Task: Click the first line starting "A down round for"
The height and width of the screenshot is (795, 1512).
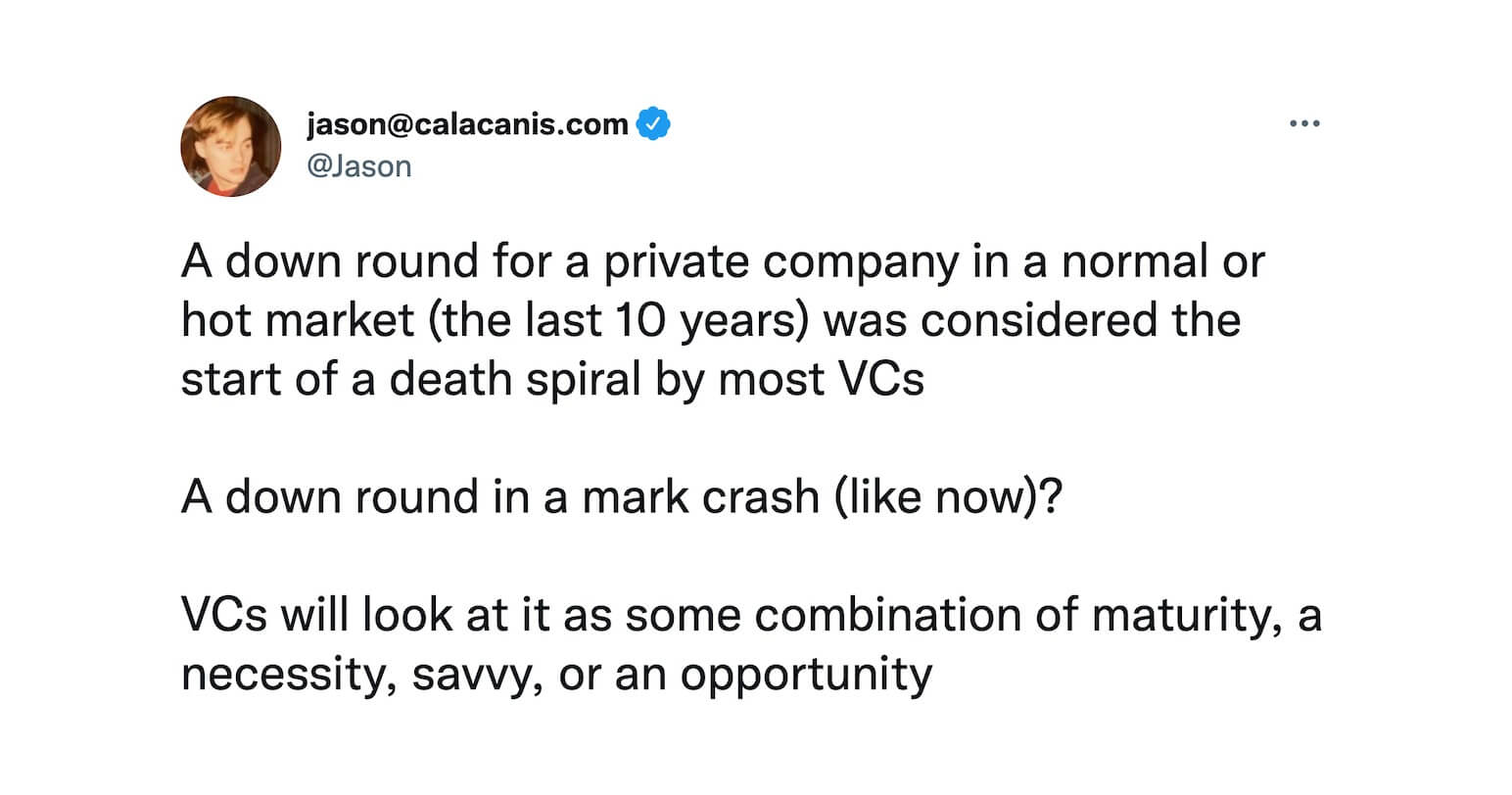Action: tap(723, 262)
